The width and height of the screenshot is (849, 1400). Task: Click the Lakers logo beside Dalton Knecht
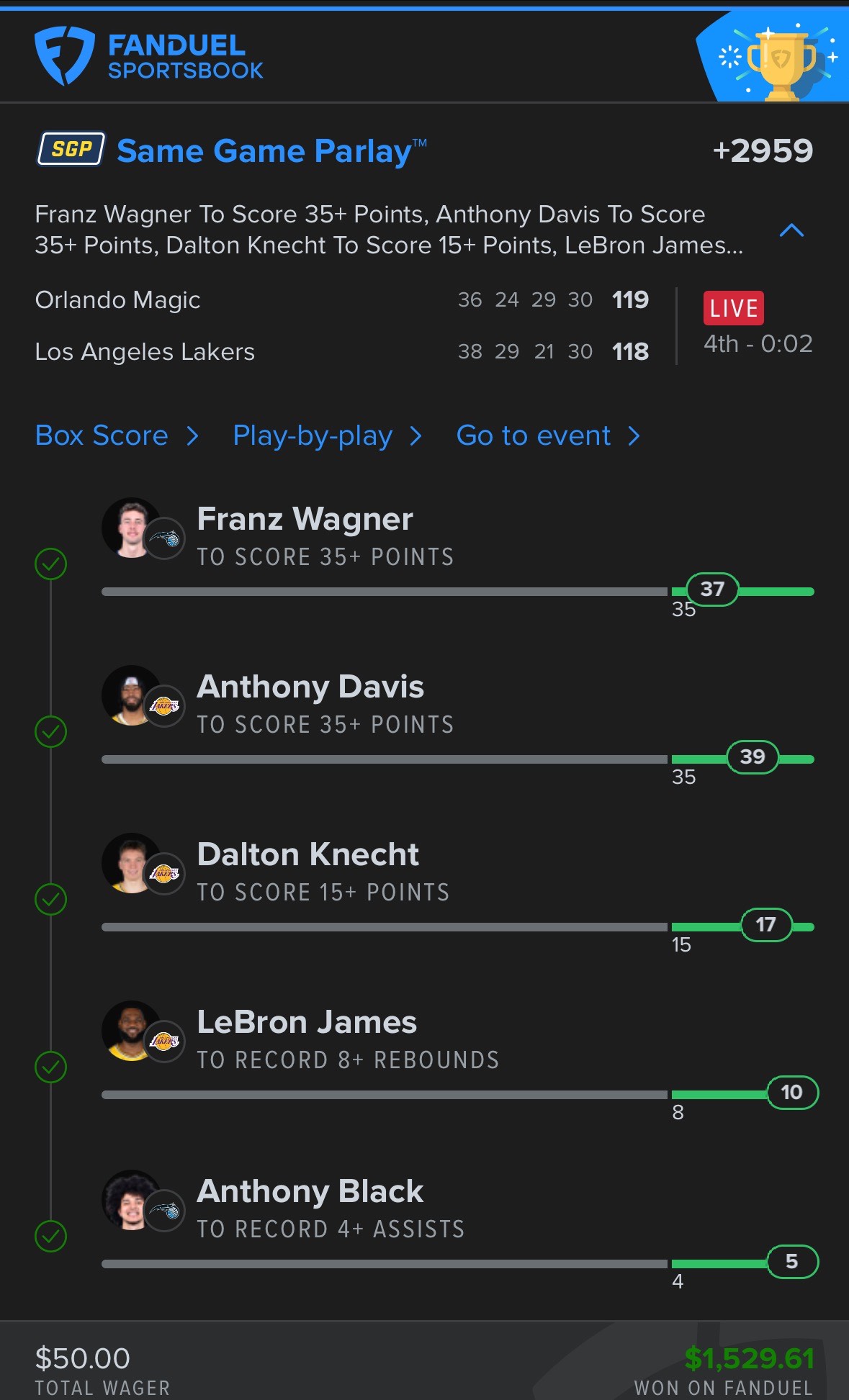click(x=165, y=874)
